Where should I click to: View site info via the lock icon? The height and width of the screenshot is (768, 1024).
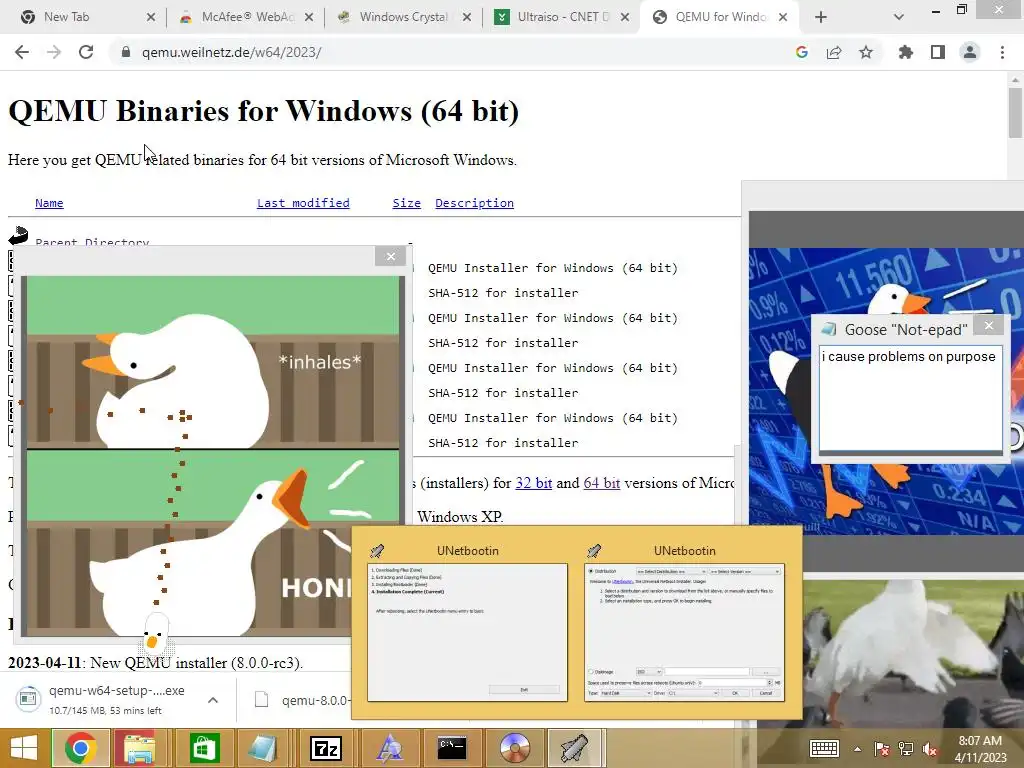click(125, 52)
